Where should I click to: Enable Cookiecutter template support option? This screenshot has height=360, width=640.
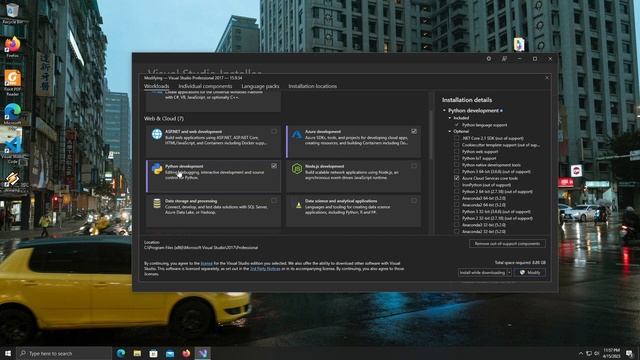click(x=457, y=145)
